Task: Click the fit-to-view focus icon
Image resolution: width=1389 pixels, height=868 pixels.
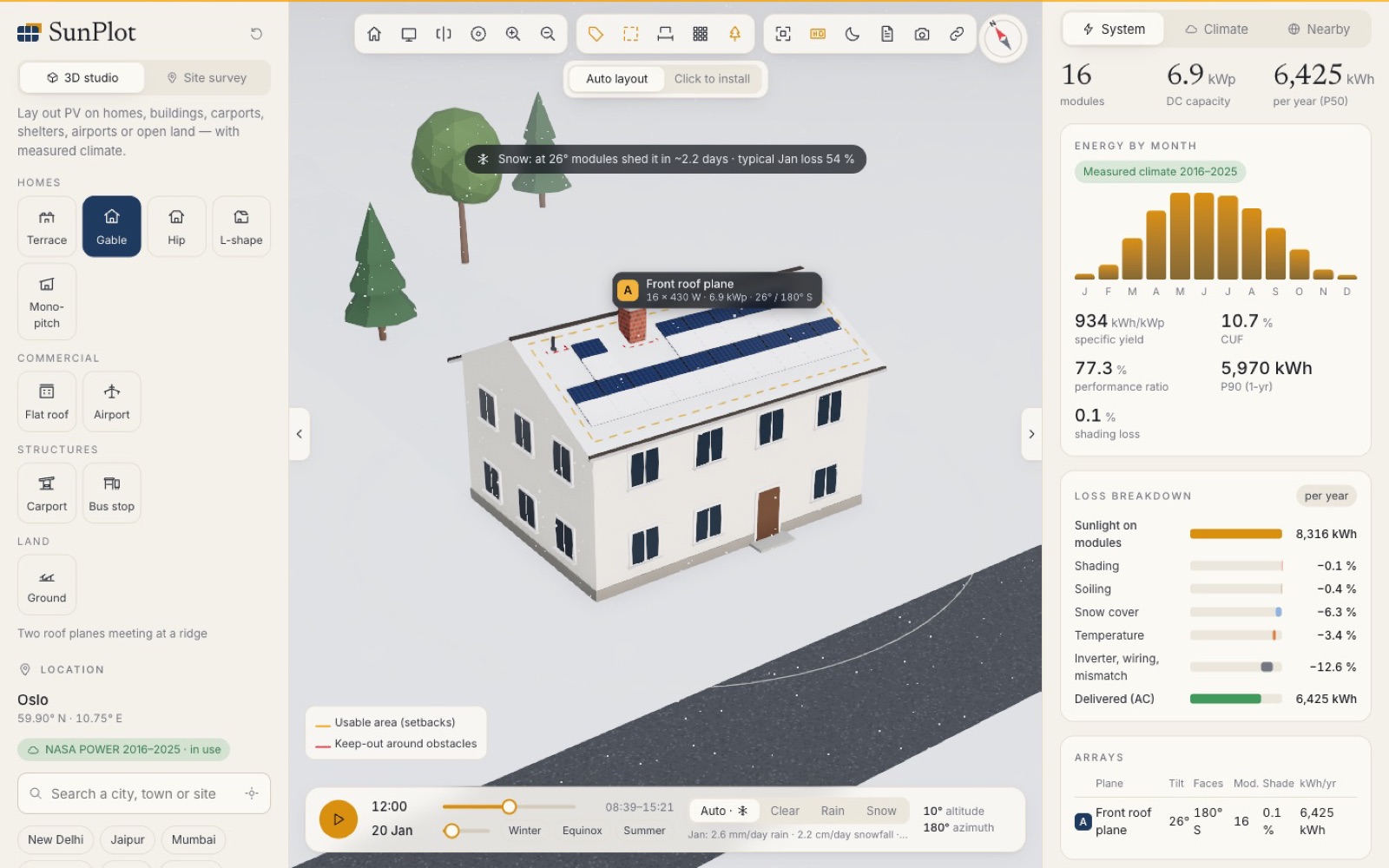Action: [783, 34]
